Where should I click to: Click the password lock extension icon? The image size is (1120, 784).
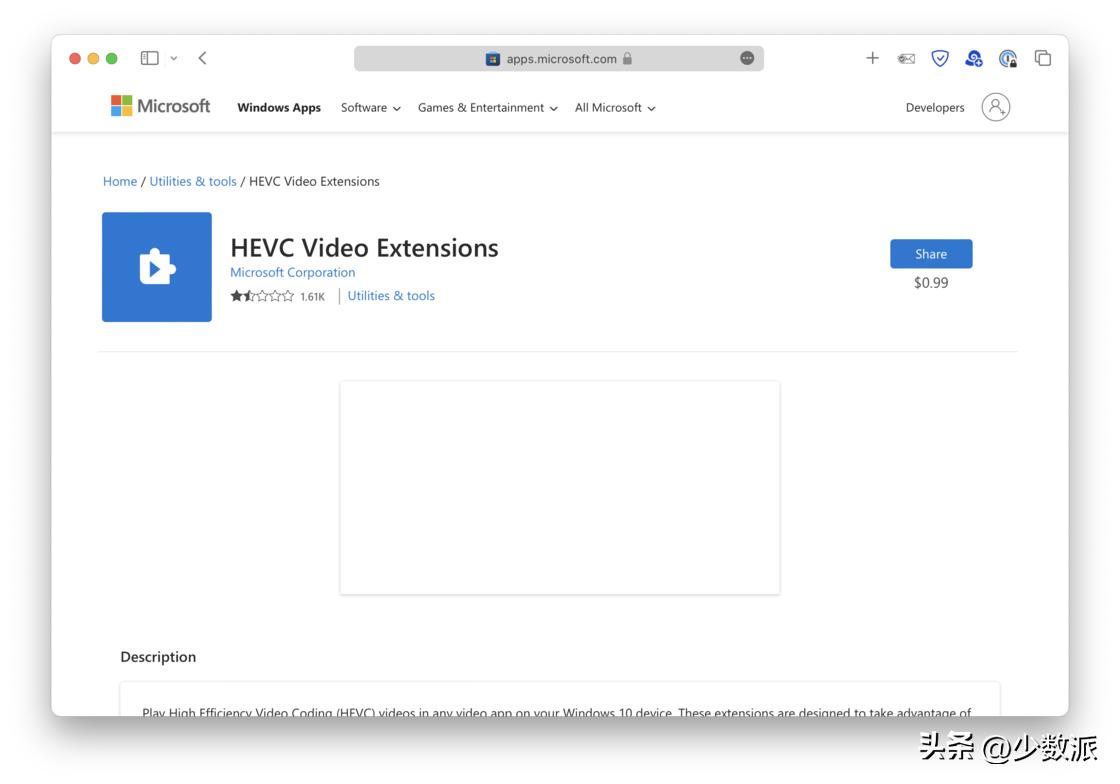1008,58
